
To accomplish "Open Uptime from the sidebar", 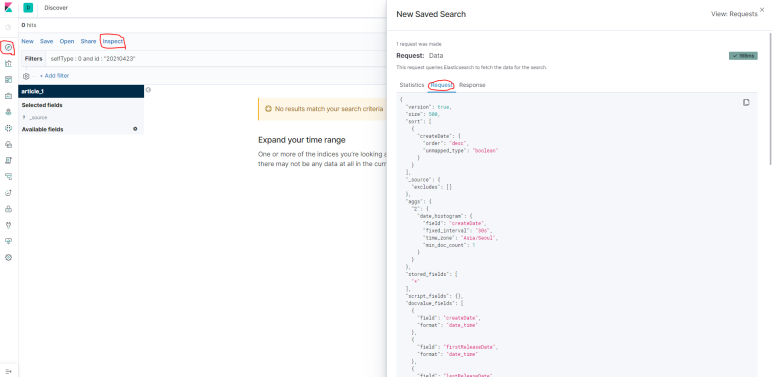I will [8, 193].
